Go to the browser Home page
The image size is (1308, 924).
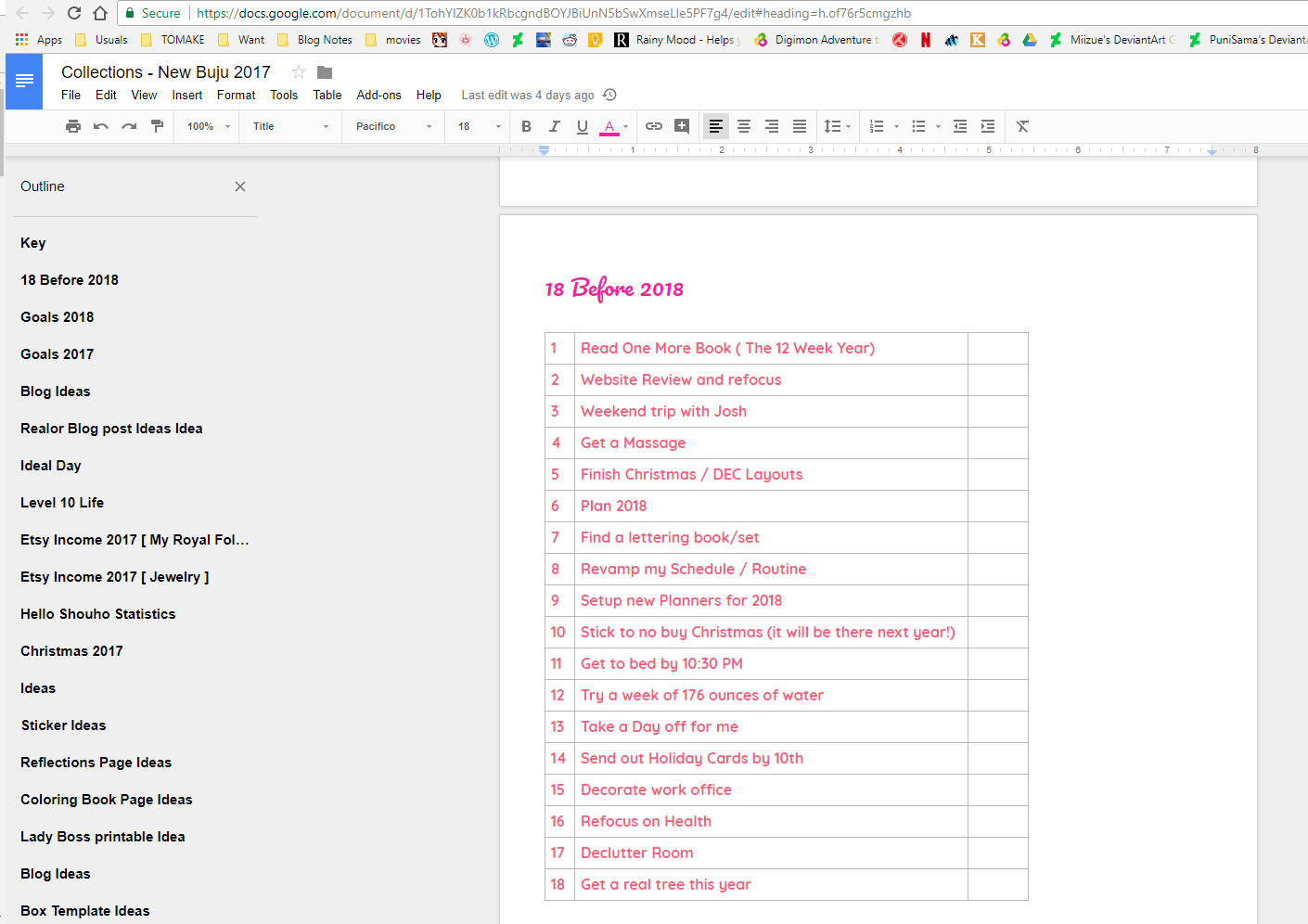point(100,13)
